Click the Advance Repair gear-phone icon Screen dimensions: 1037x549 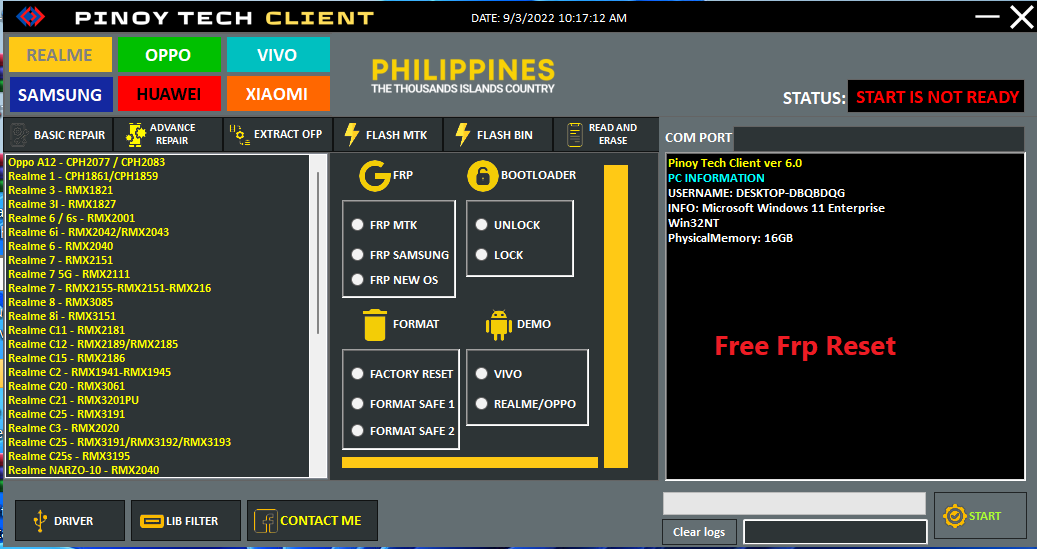click(135, 134)
